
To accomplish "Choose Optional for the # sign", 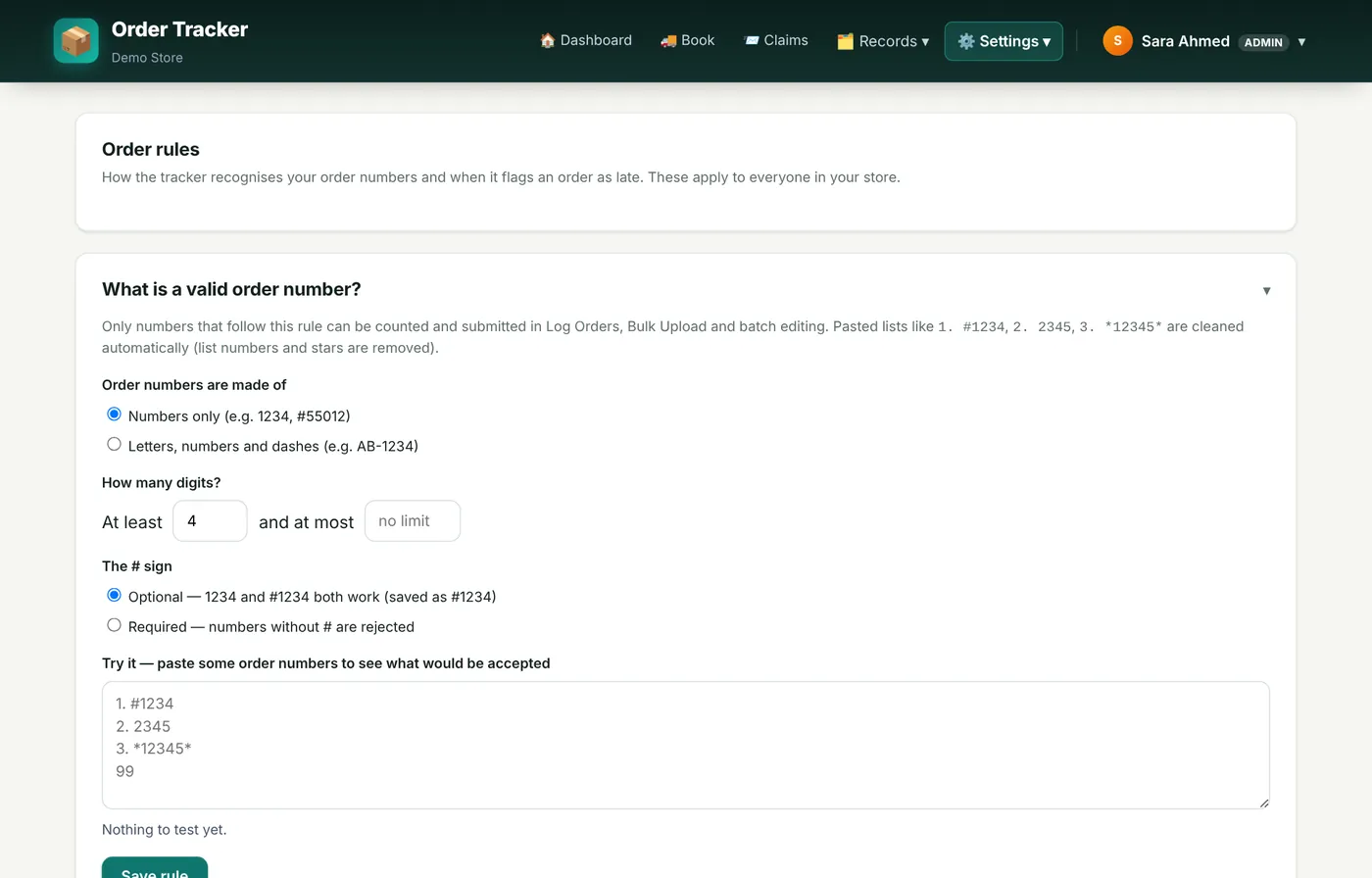I will [x=115, y=596].
